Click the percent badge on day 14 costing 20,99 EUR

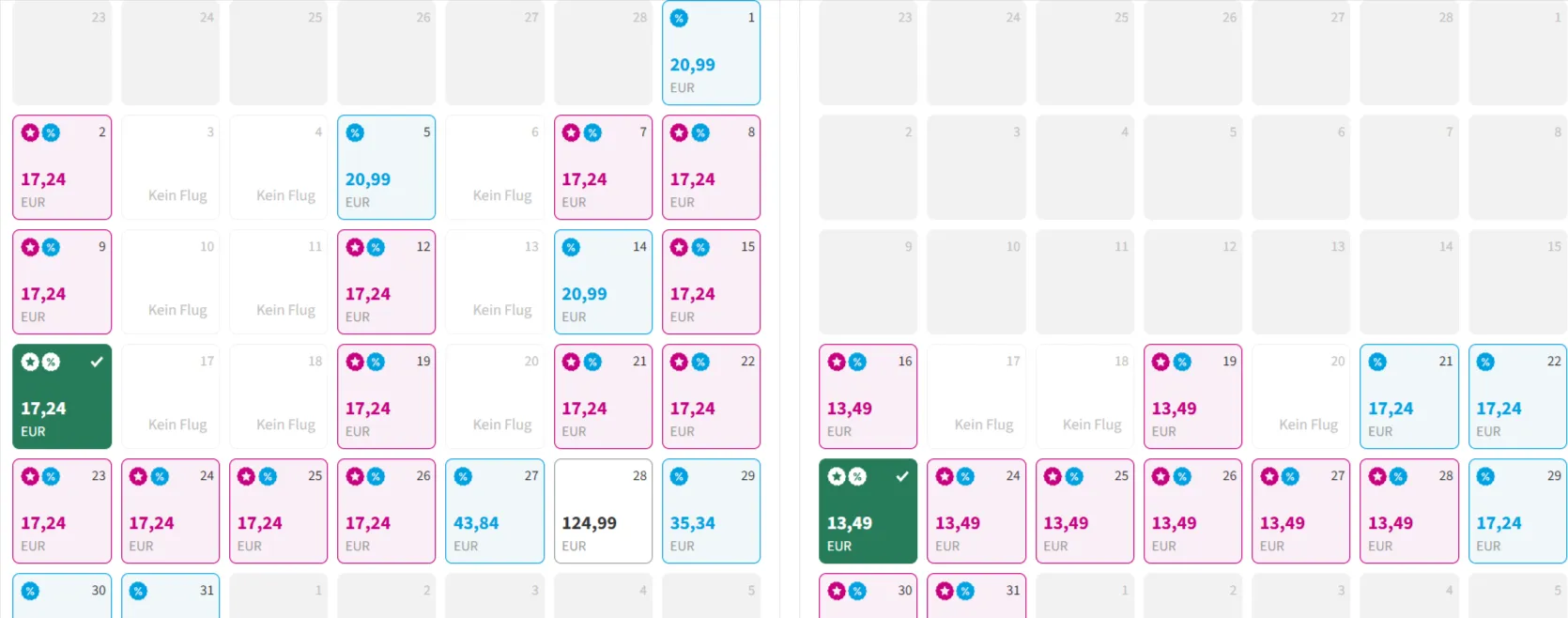click(x=570, y=247)
